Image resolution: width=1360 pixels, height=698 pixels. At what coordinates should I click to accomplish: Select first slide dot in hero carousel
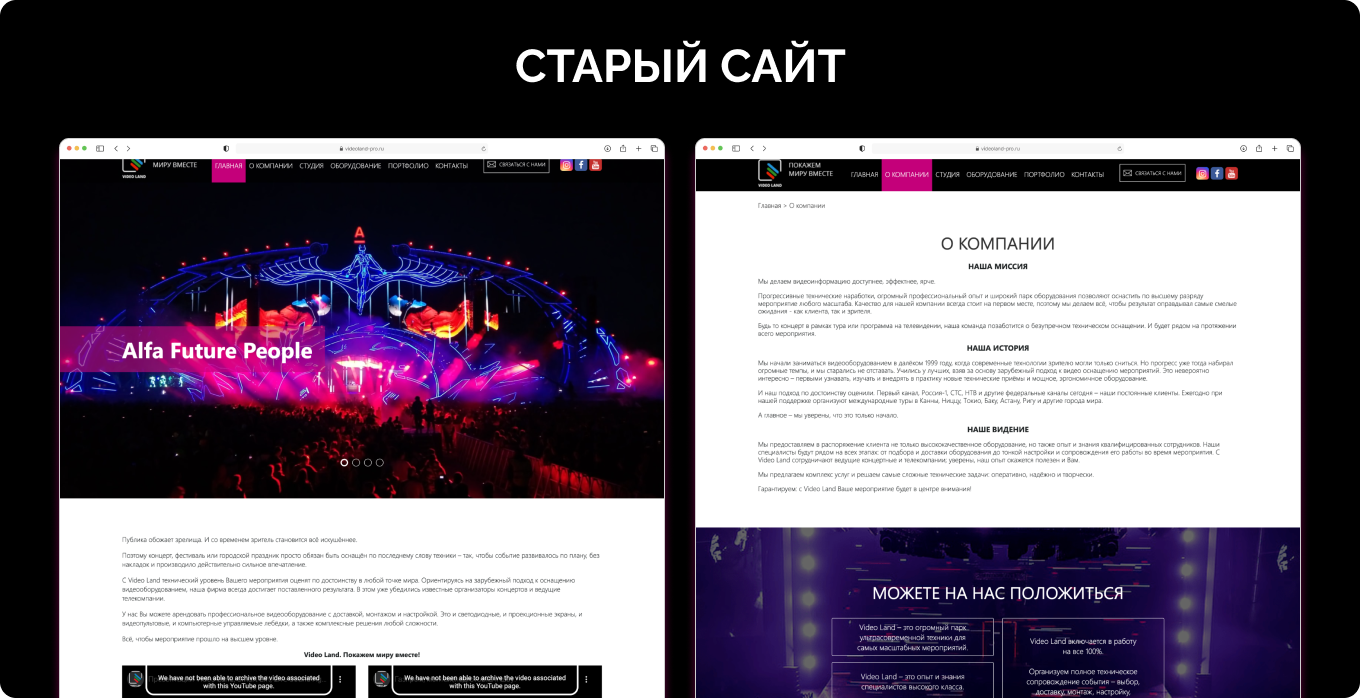[344, 463]
